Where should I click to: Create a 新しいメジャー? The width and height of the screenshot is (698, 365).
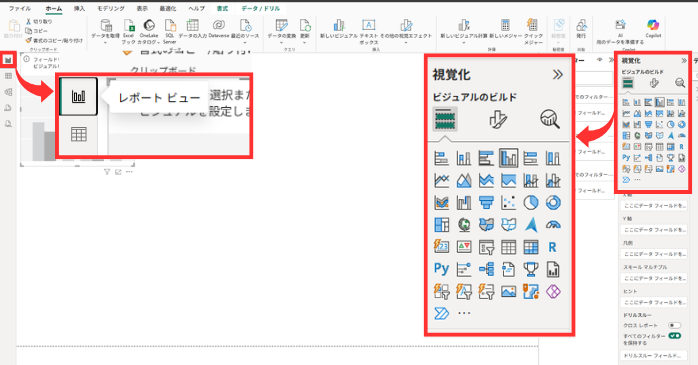tap(505, 29)
